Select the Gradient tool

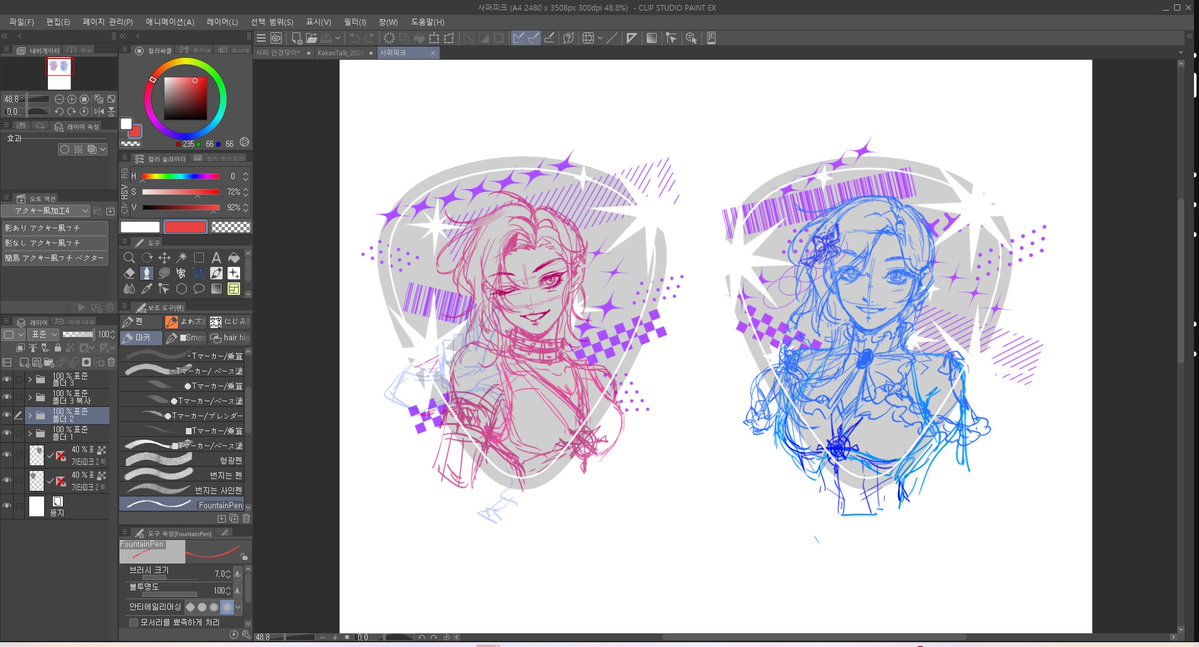216,289
